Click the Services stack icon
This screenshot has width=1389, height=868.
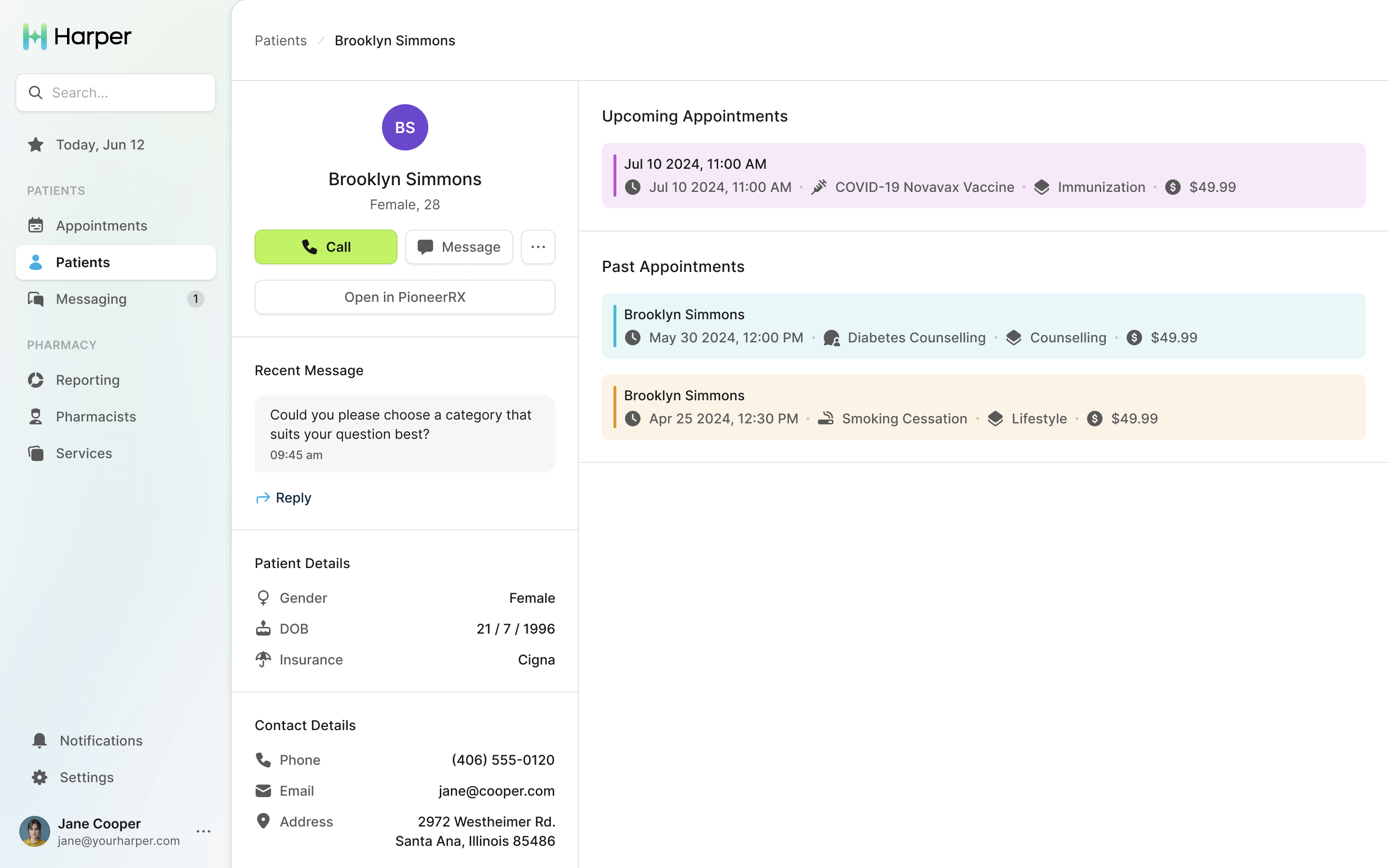coord(36,453)
